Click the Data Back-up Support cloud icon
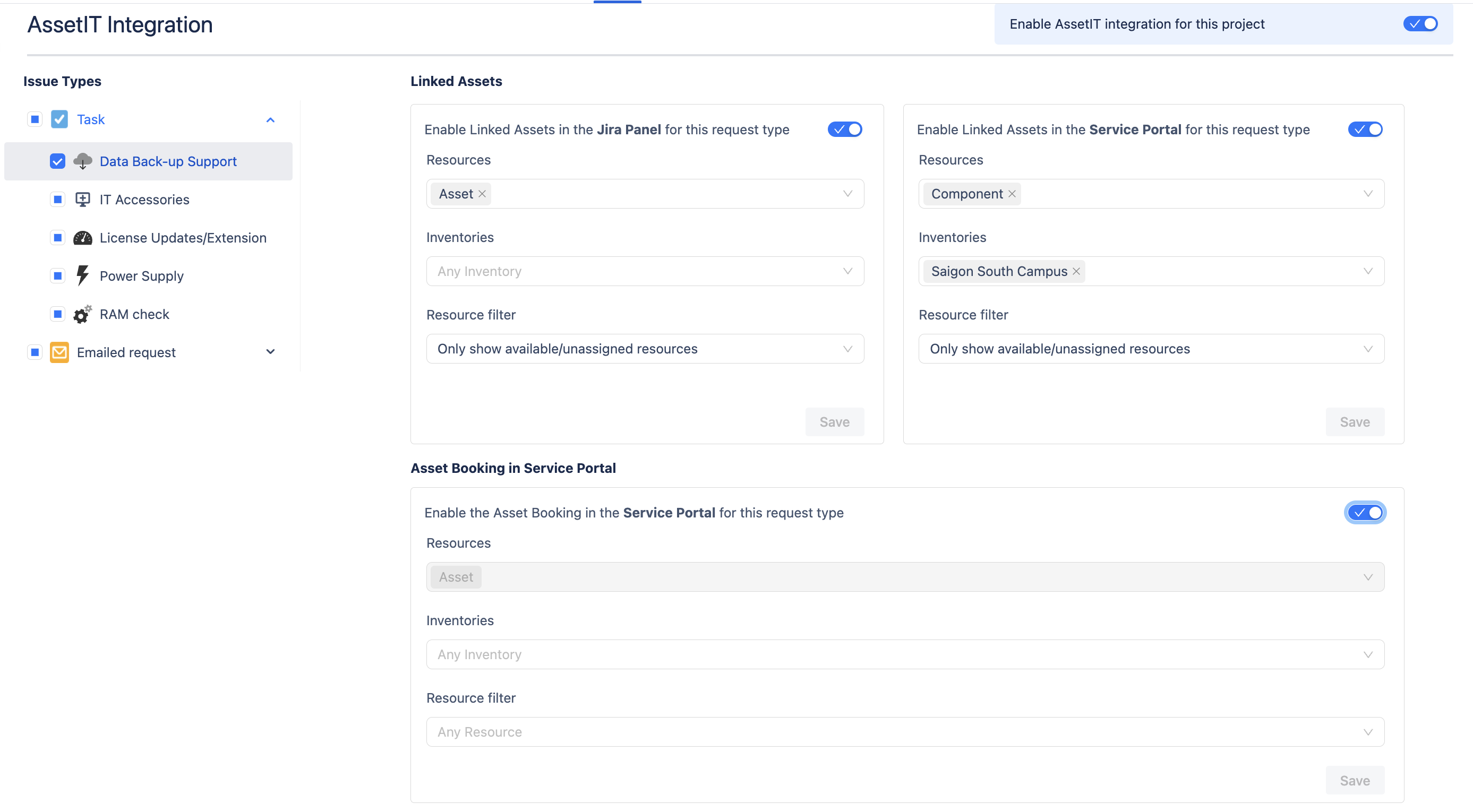The height and width of the screenshot is (812, 1473). [x=82, y=161]
